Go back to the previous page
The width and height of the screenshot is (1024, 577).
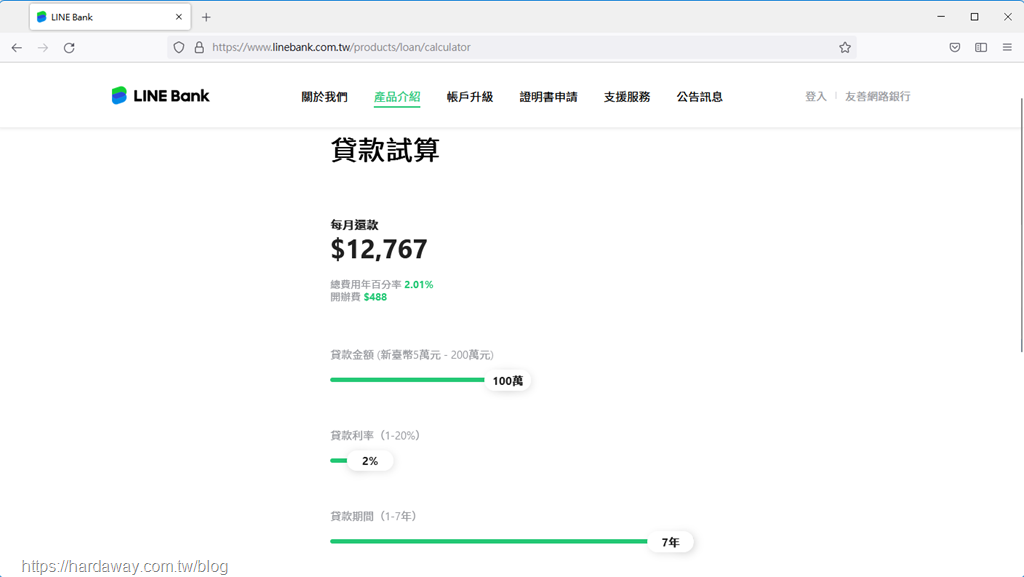click(17, 48)
